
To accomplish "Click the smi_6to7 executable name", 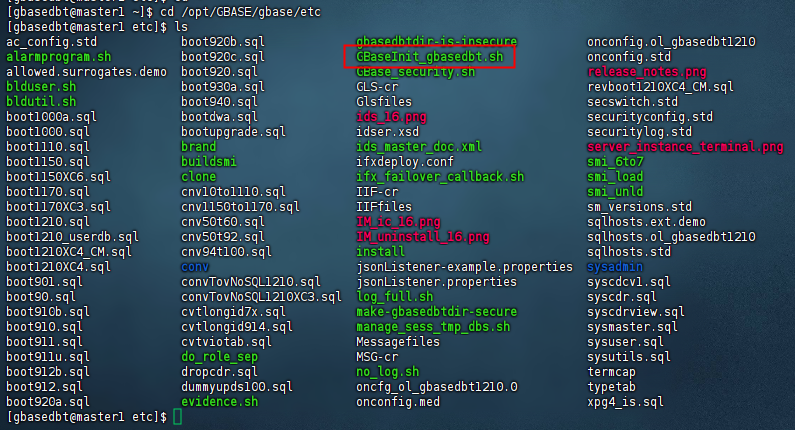I will tap(615, 162).
